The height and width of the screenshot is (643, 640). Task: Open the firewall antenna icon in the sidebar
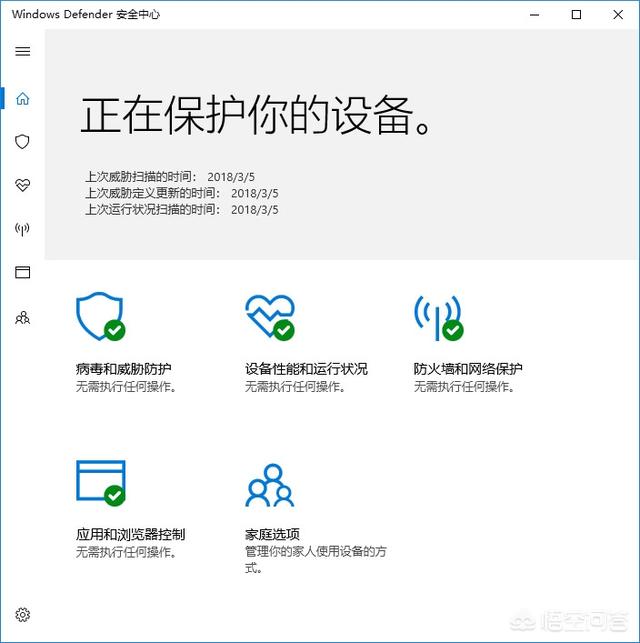pos(22,229)
